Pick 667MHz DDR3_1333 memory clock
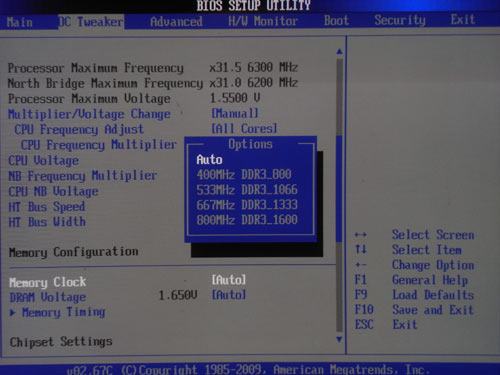Viewport: 500px width, 375px height. click(x=247, y=205)
